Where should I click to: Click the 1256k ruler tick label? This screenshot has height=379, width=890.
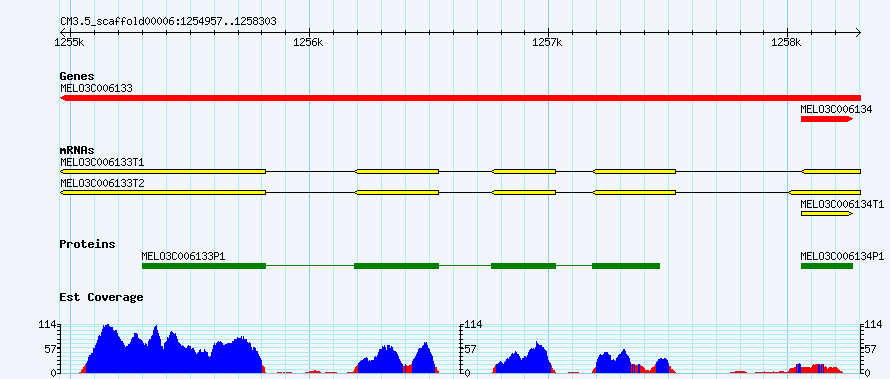308,43
